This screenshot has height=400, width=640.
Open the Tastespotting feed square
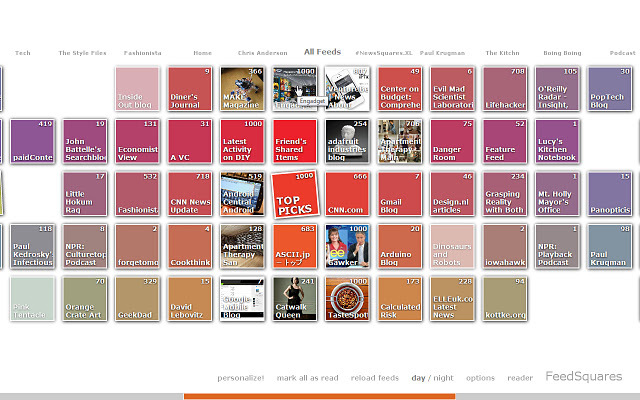[347, 298]
